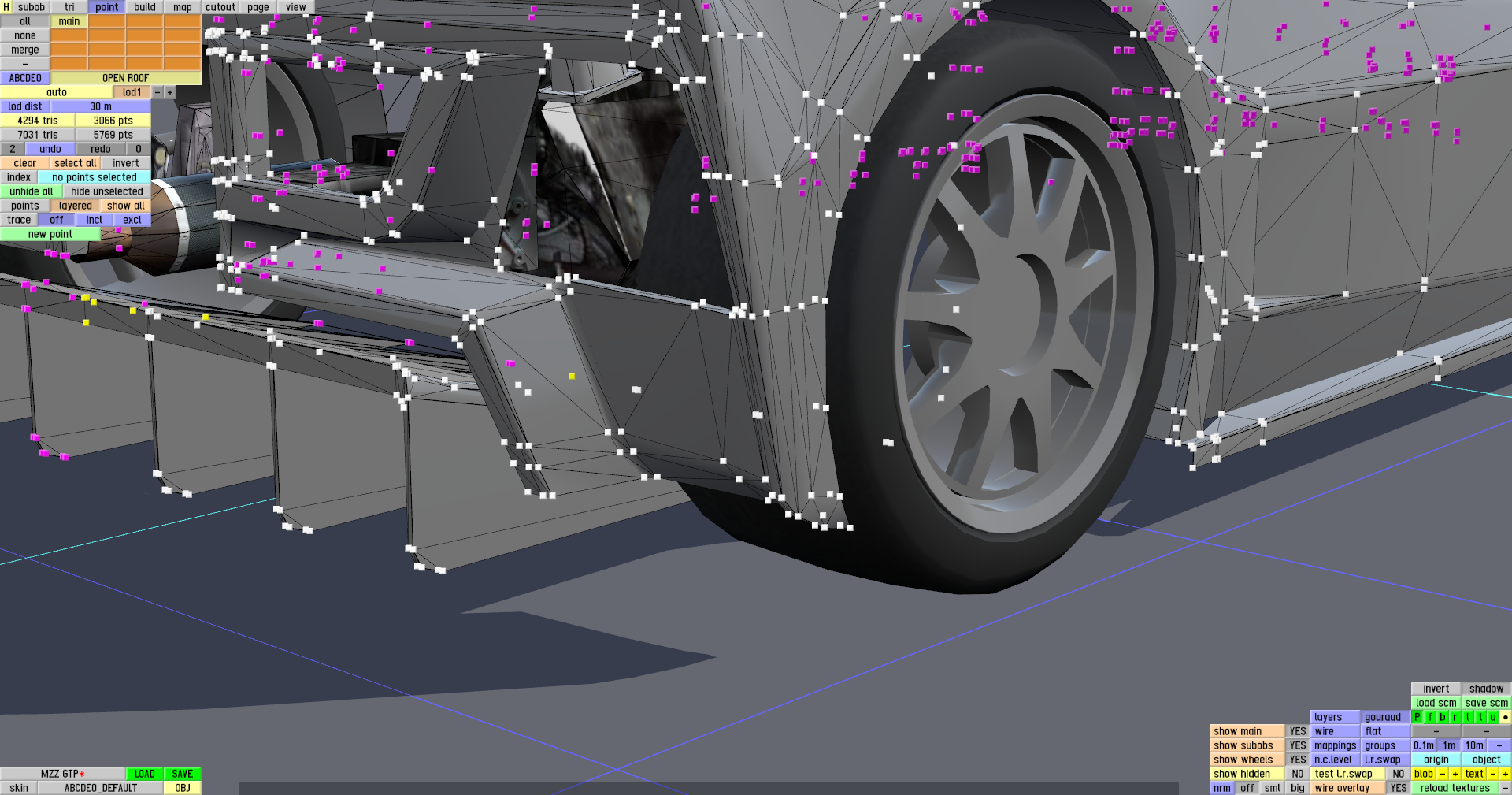The image size is (1512, 795).
Task: Click the OPEN ROOF configuration bar
Action: [126, 78]
